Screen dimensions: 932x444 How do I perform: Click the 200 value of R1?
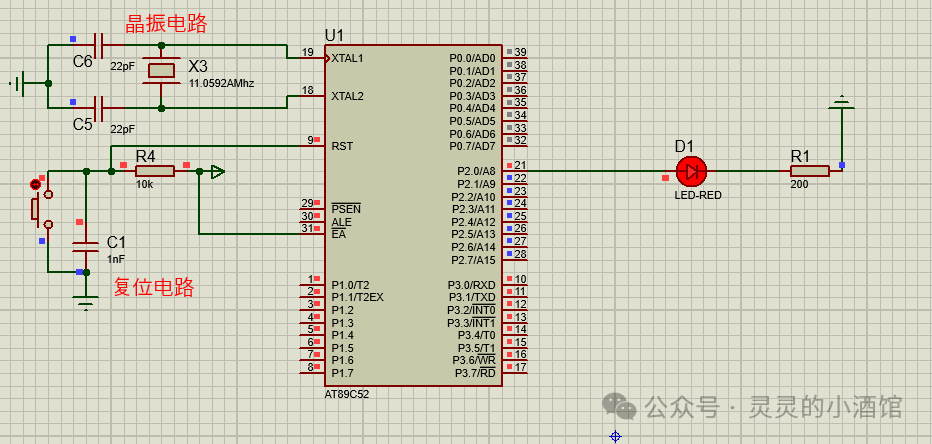pos(799,185)
